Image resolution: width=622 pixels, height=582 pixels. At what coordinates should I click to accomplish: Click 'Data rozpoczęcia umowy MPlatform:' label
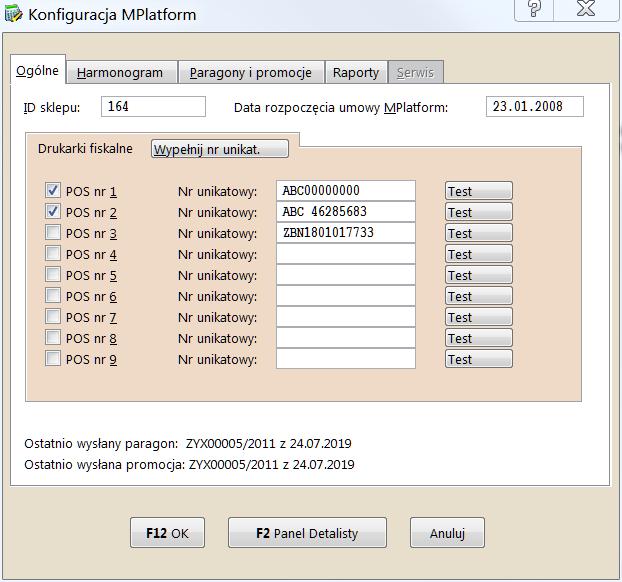341,108
